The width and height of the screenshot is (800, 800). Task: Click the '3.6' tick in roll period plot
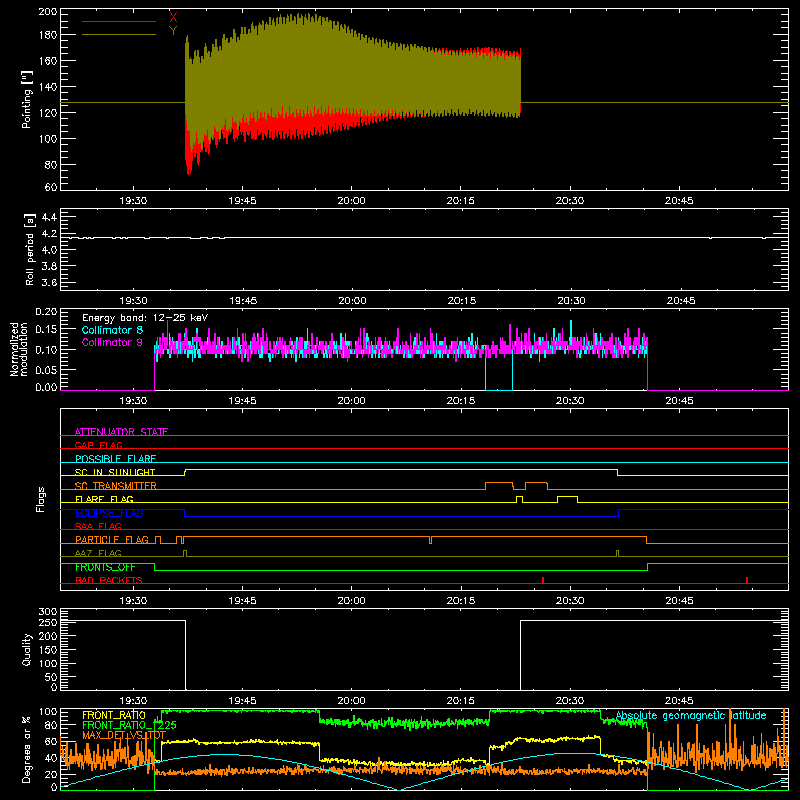pos(49,282)
